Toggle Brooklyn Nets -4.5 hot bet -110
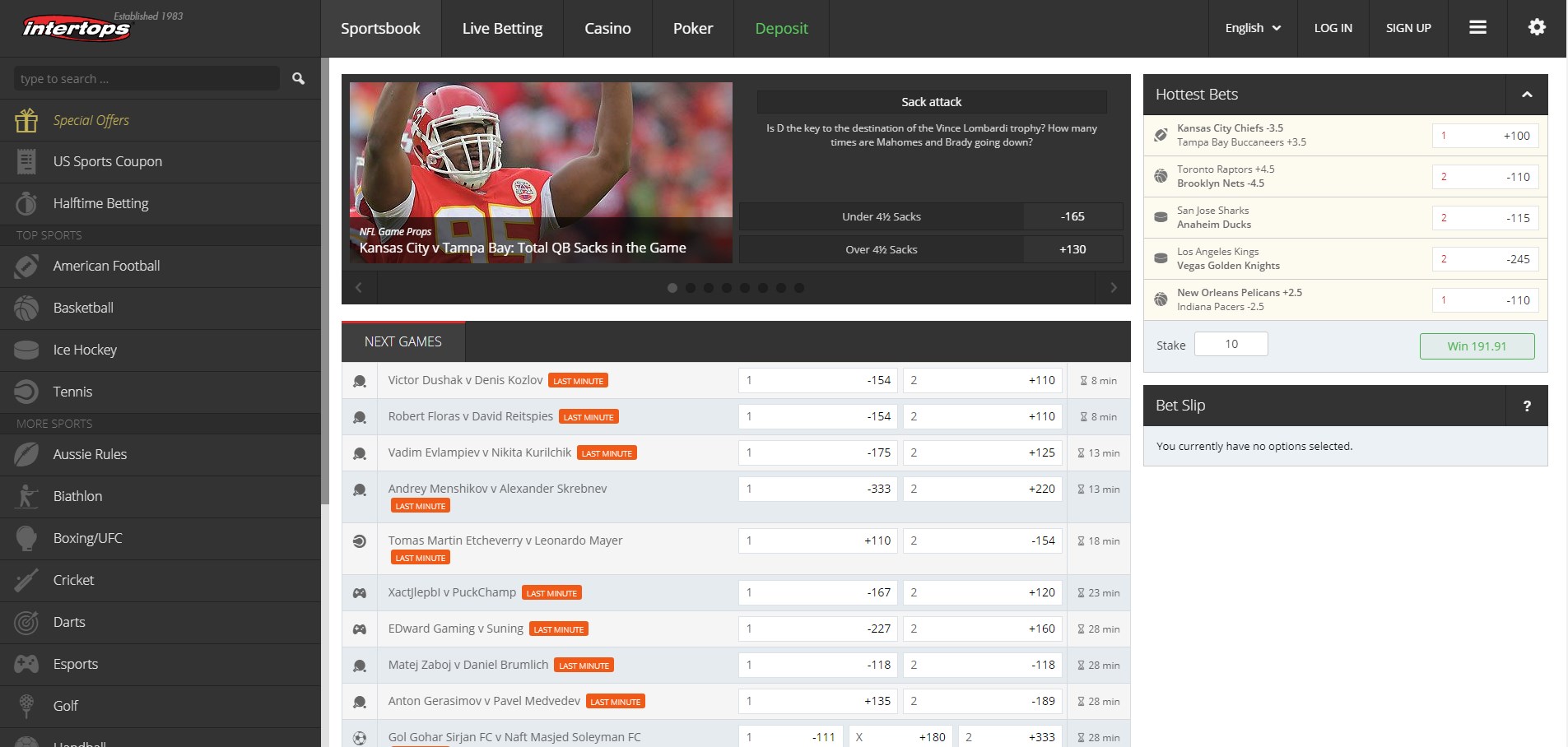Image resolution: width=1568 pixels, height=747 pixels. 1485,177
